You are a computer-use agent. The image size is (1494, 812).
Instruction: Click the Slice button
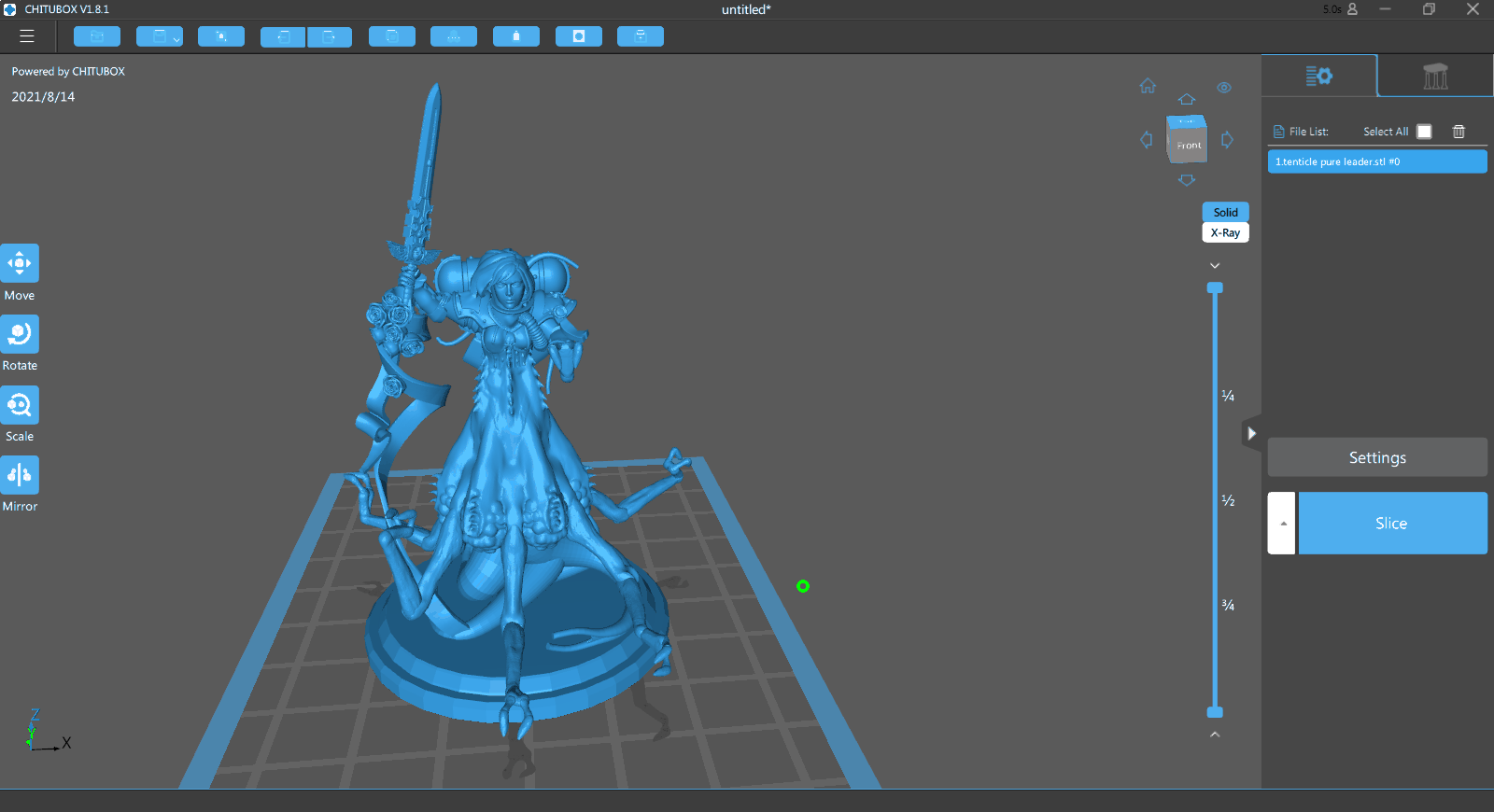(1392, 524)
